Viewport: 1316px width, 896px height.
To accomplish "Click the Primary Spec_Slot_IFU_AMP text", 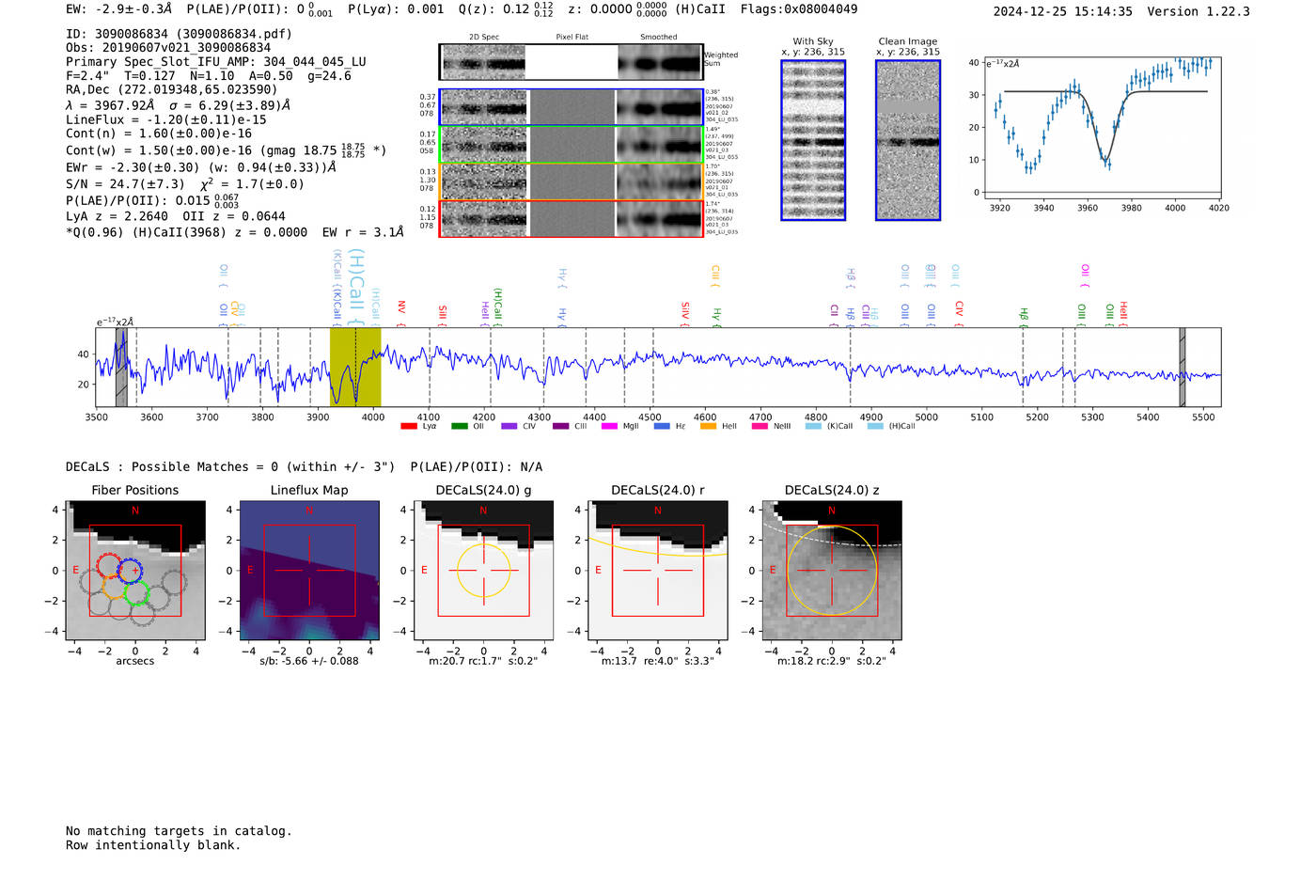I will 216,62.
